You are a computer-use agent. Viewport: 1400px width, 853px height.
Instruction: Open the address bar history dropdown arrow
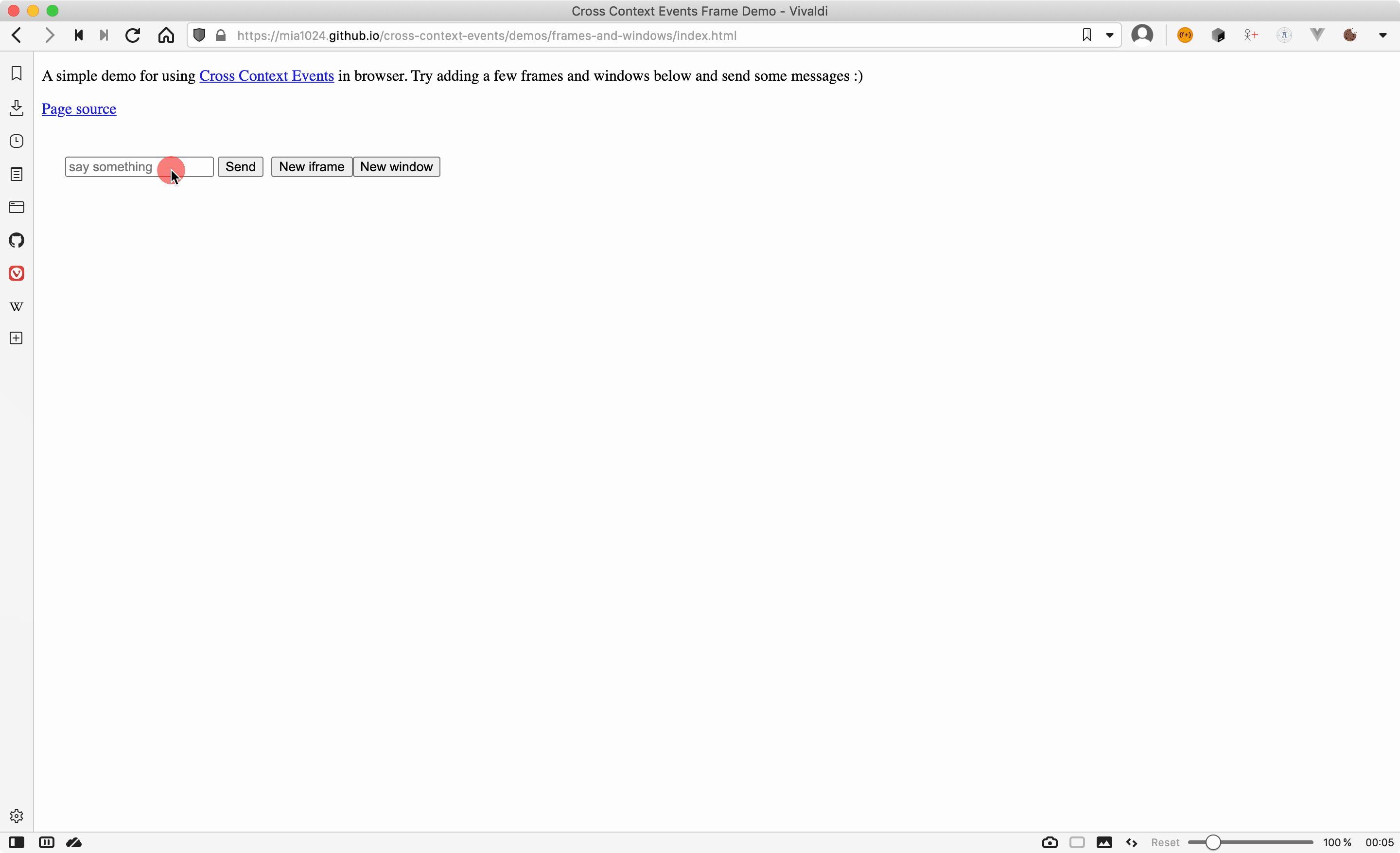coord(1109,35)
